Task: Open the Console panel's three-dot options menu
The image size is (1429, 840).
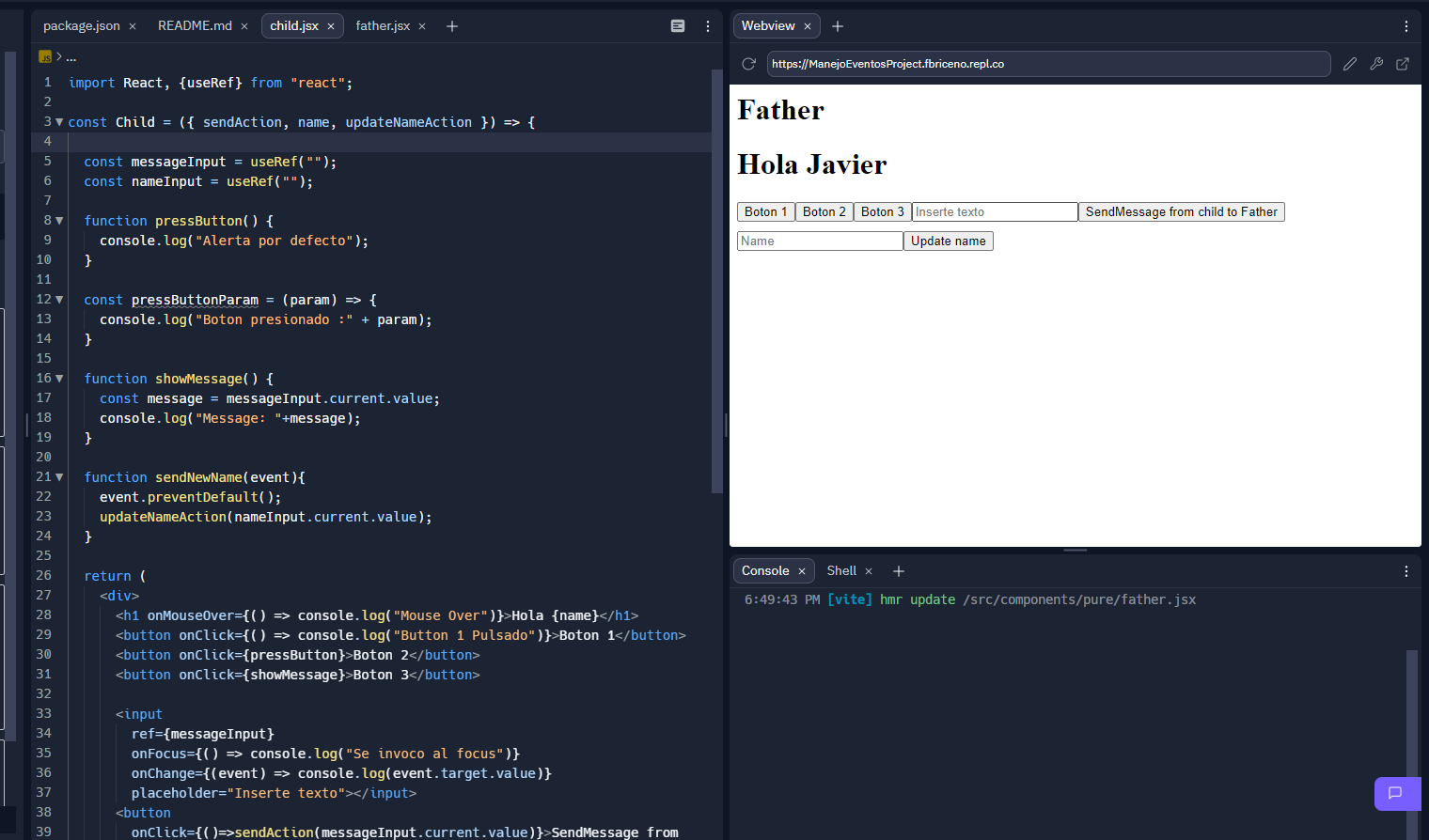Action: point(1406,570)
